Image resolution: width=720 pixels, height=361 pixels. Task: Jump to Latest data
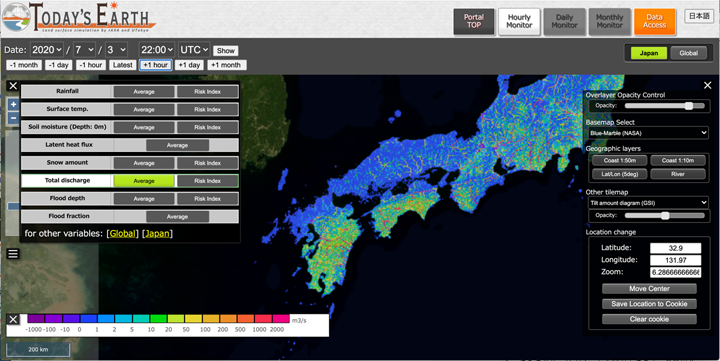(123, 65)
